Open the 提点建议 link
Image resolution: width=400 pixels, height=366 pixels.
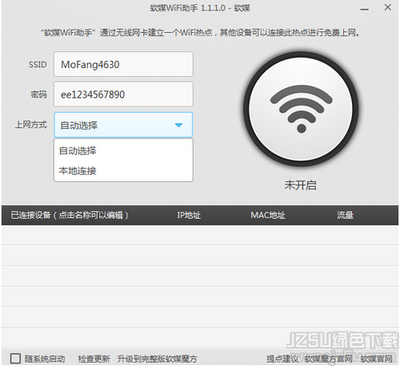pyautogui.click(x=282, y=359)
